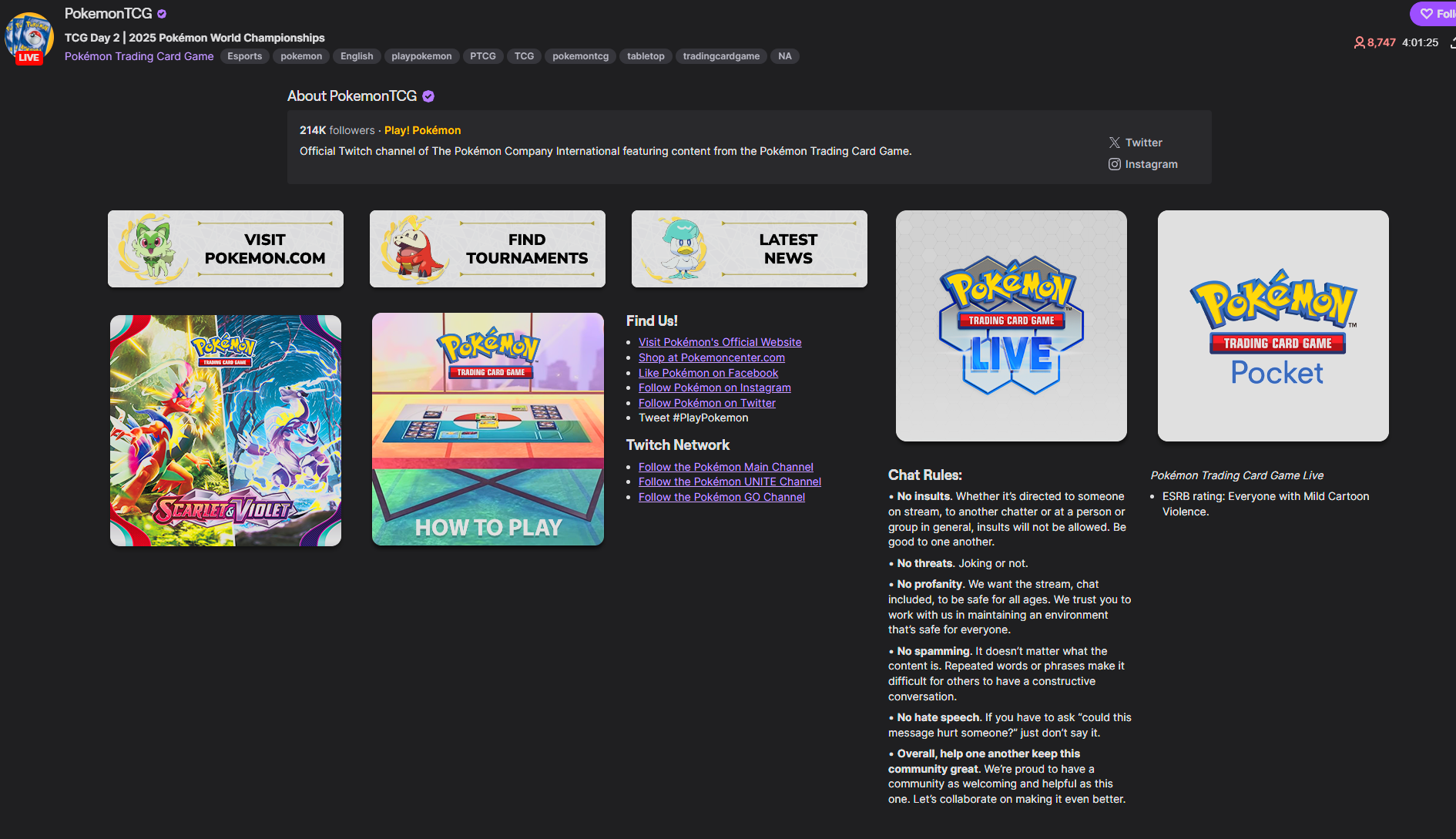This screenshot has height=839, width=1456.
Task: Click the "Find Us!" heading
Action: pos(652,320)
